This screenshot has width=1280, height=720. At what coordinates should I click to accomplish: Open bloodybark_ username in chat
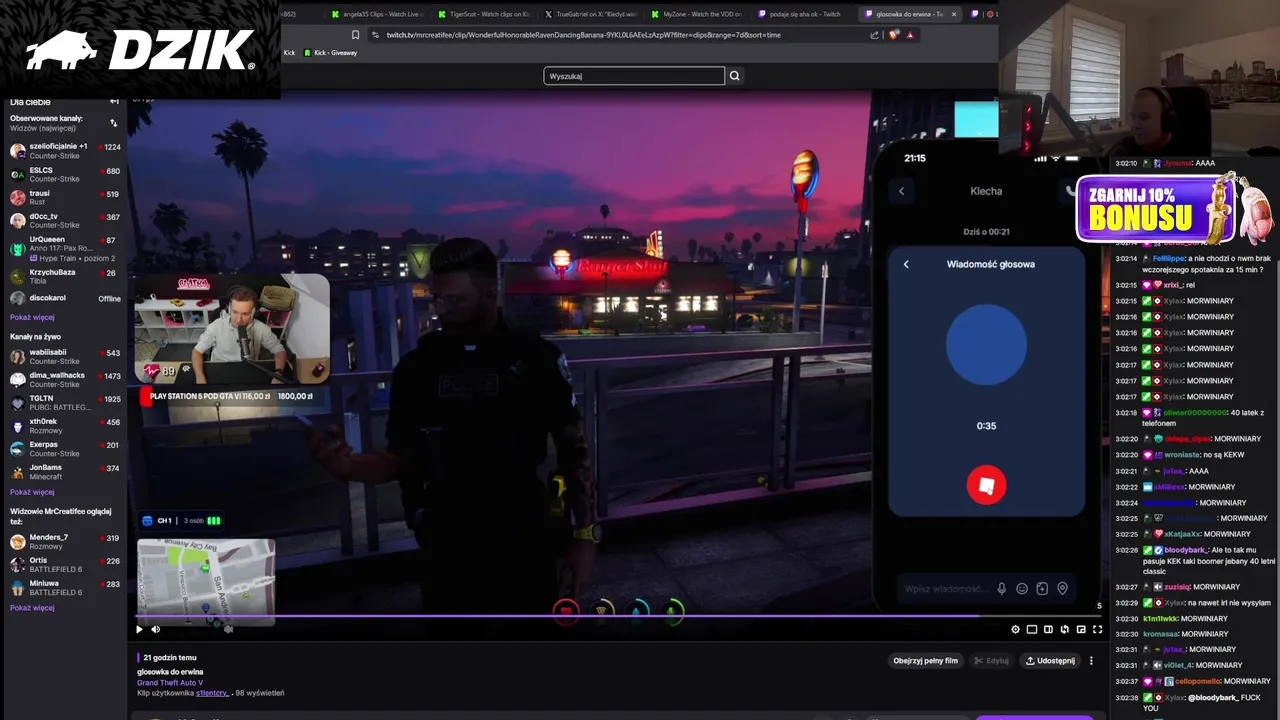click(1185, 550)
